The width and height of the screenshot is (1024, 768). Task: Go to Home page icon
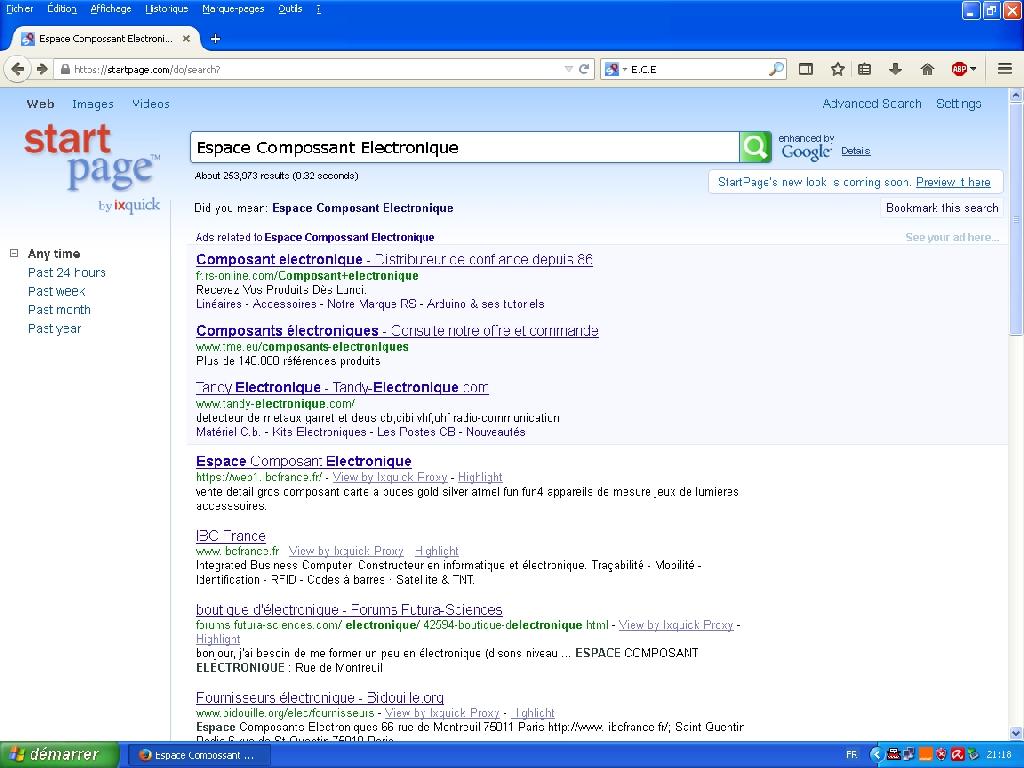point(927,69)
